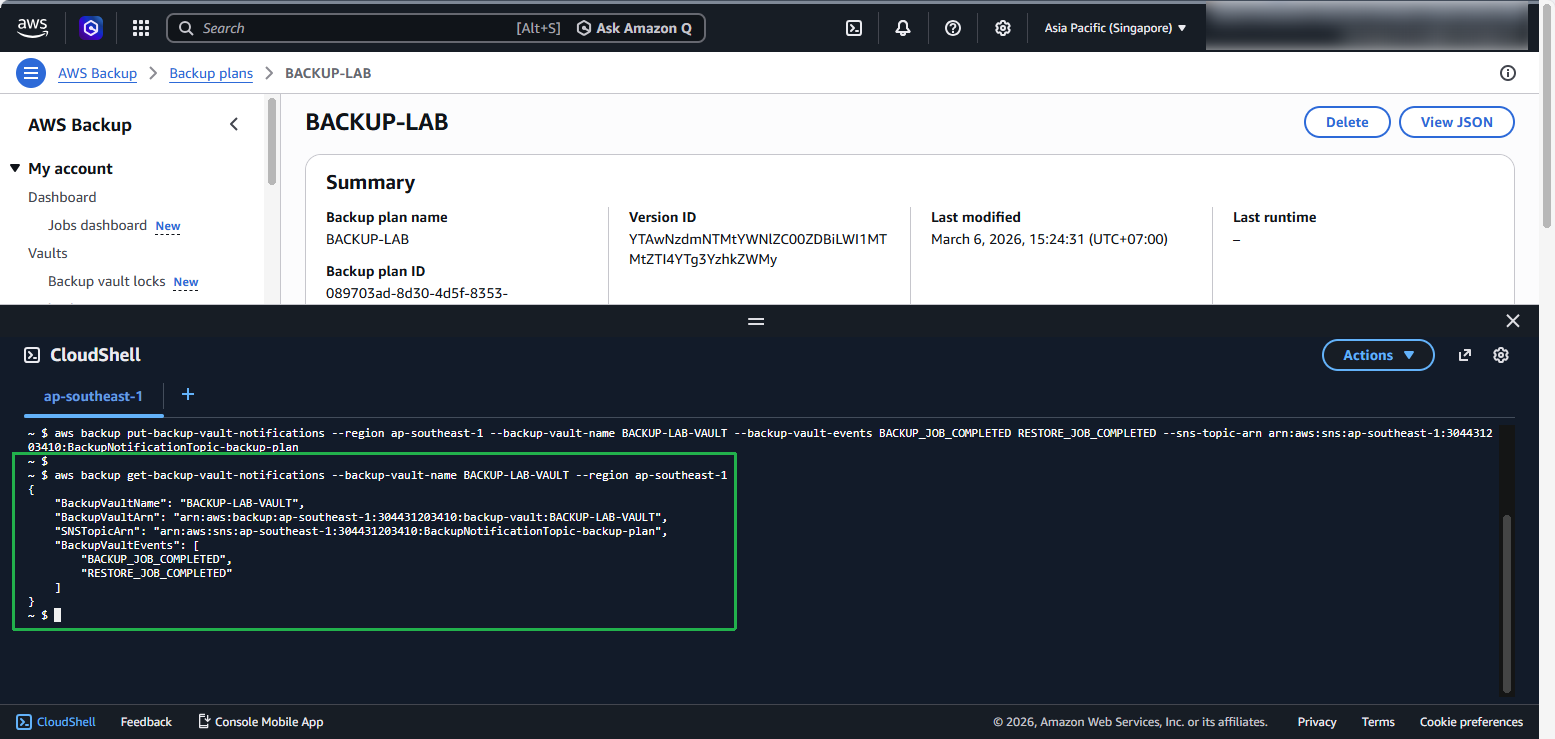This screenshot has width=1555, height=739.
Task: Open Privacy link in footer
Action: [x=1317, y=721]
